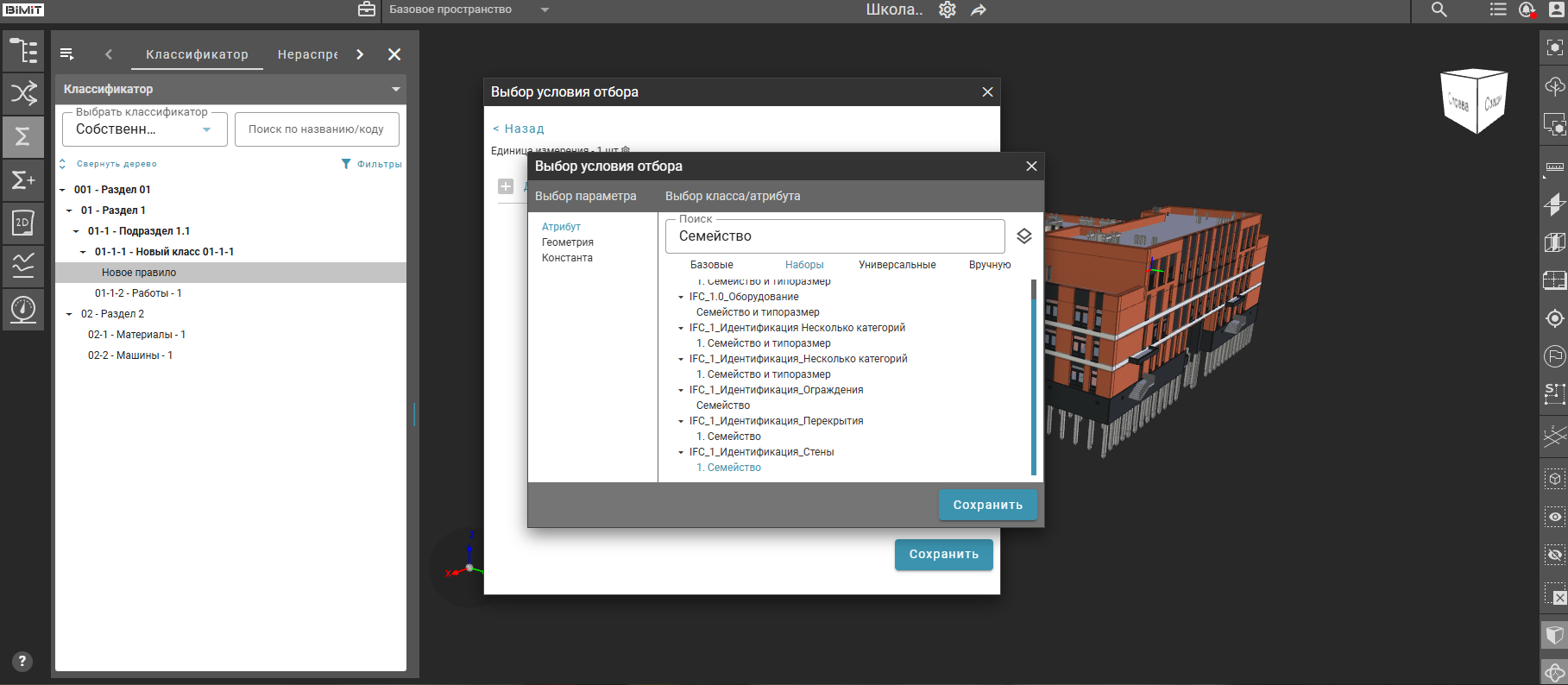Click the Назад back link
This screenshot has height=685, width=1568.
[519, 129]
